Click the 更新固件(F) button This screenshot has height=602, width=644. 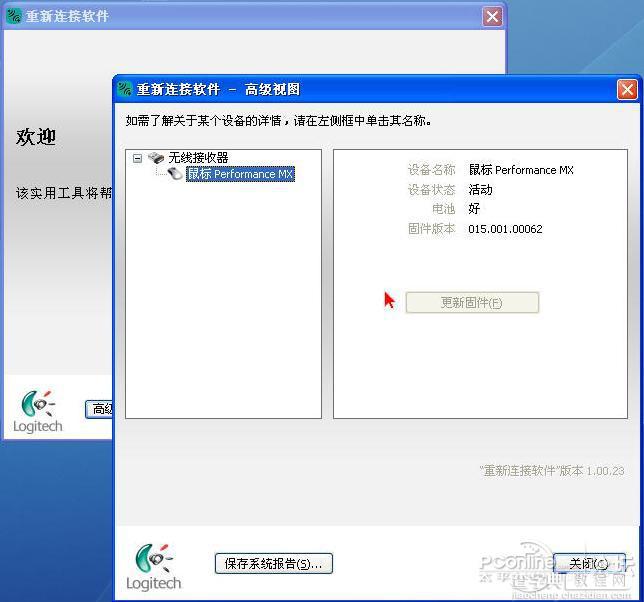[x=472, y=303]
